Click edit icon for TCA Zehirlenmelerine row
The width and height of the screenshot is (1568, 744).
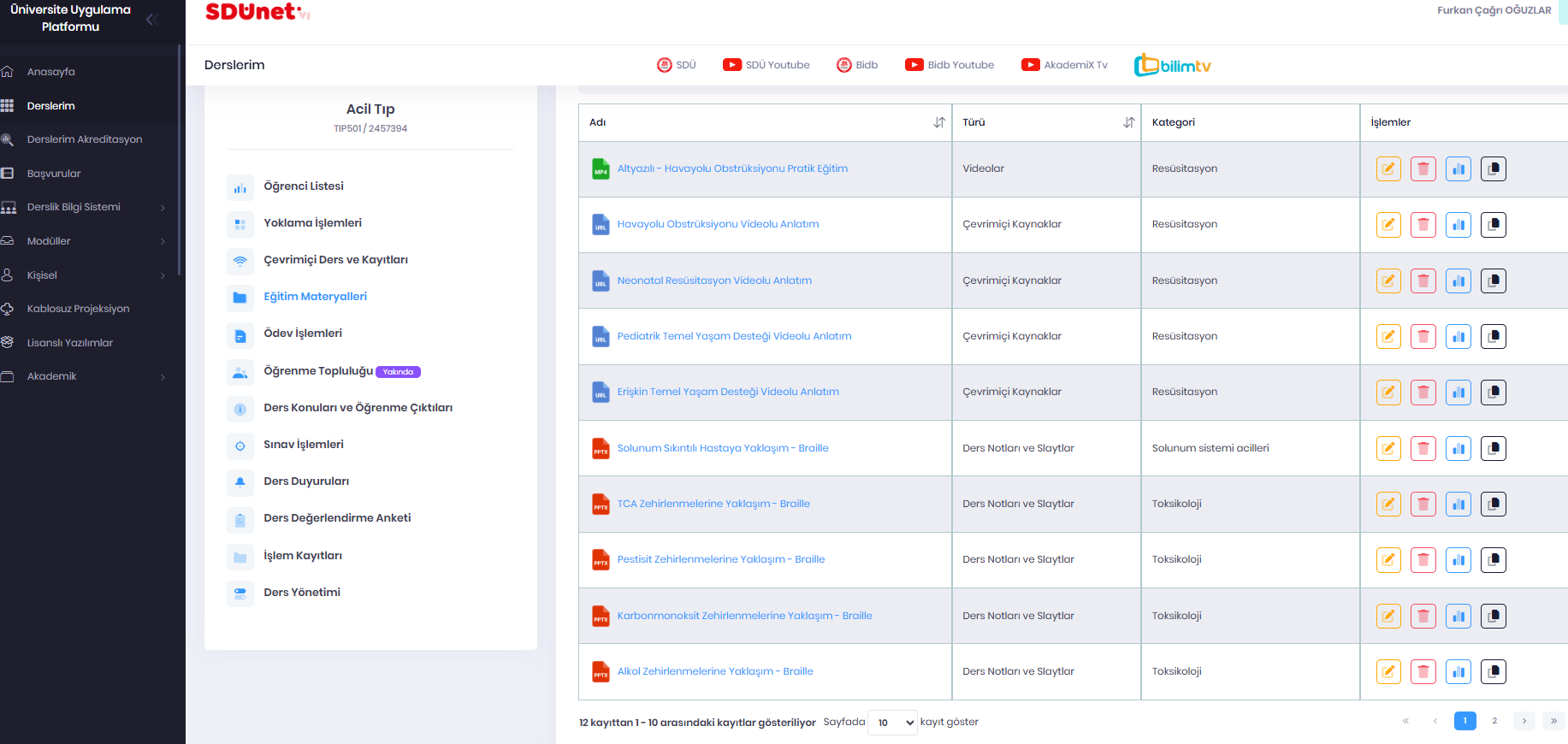click(1388, 505)
